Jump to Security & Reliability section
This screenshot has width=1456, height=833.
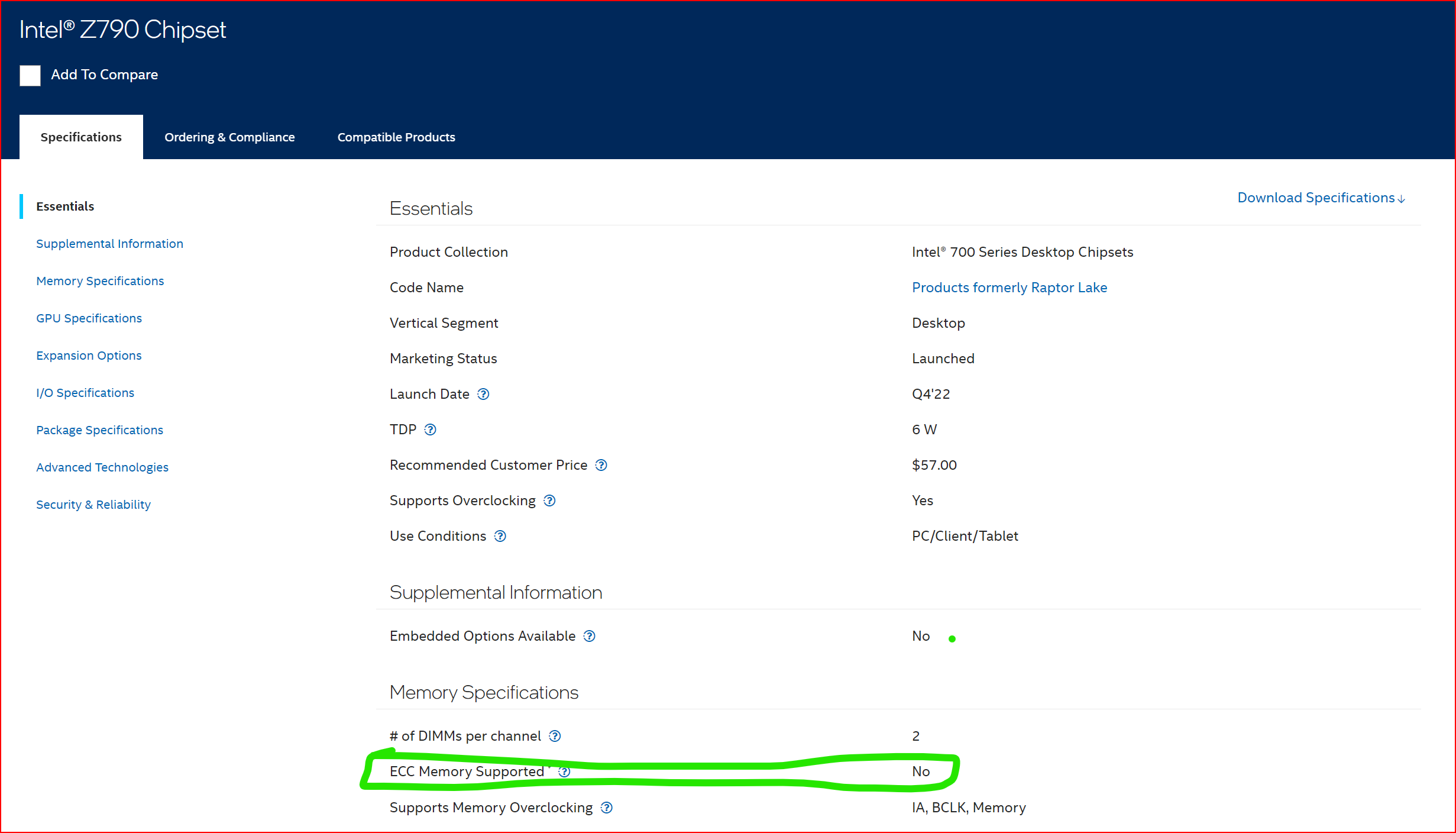pyautogui.click(x=93, y=505)
